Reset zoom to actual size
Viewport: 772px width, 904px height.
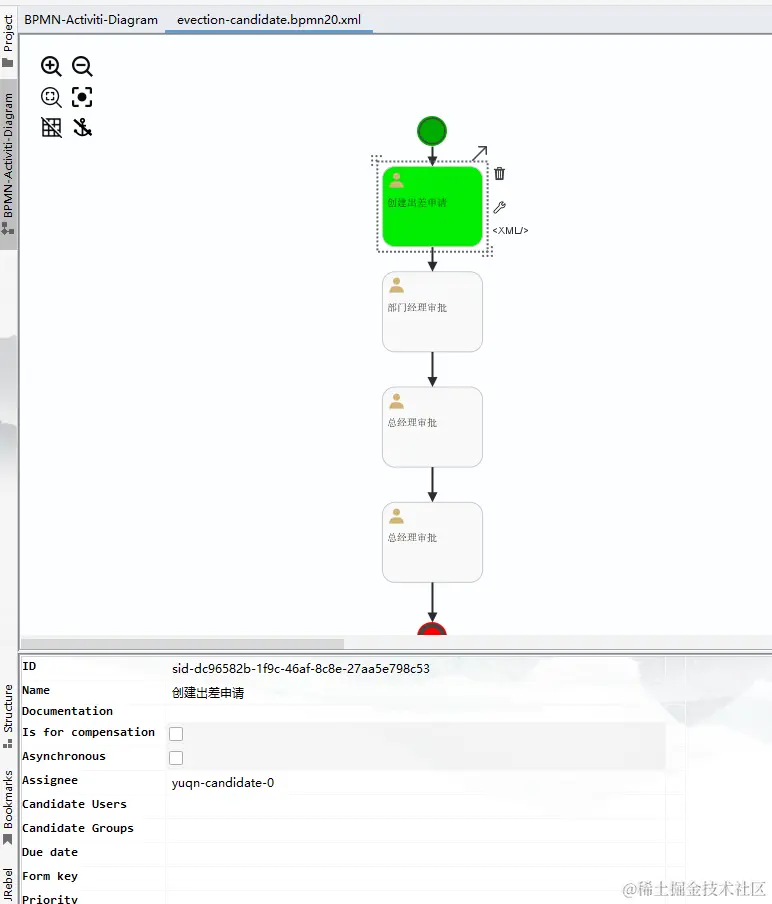click(x=51, y=97)
